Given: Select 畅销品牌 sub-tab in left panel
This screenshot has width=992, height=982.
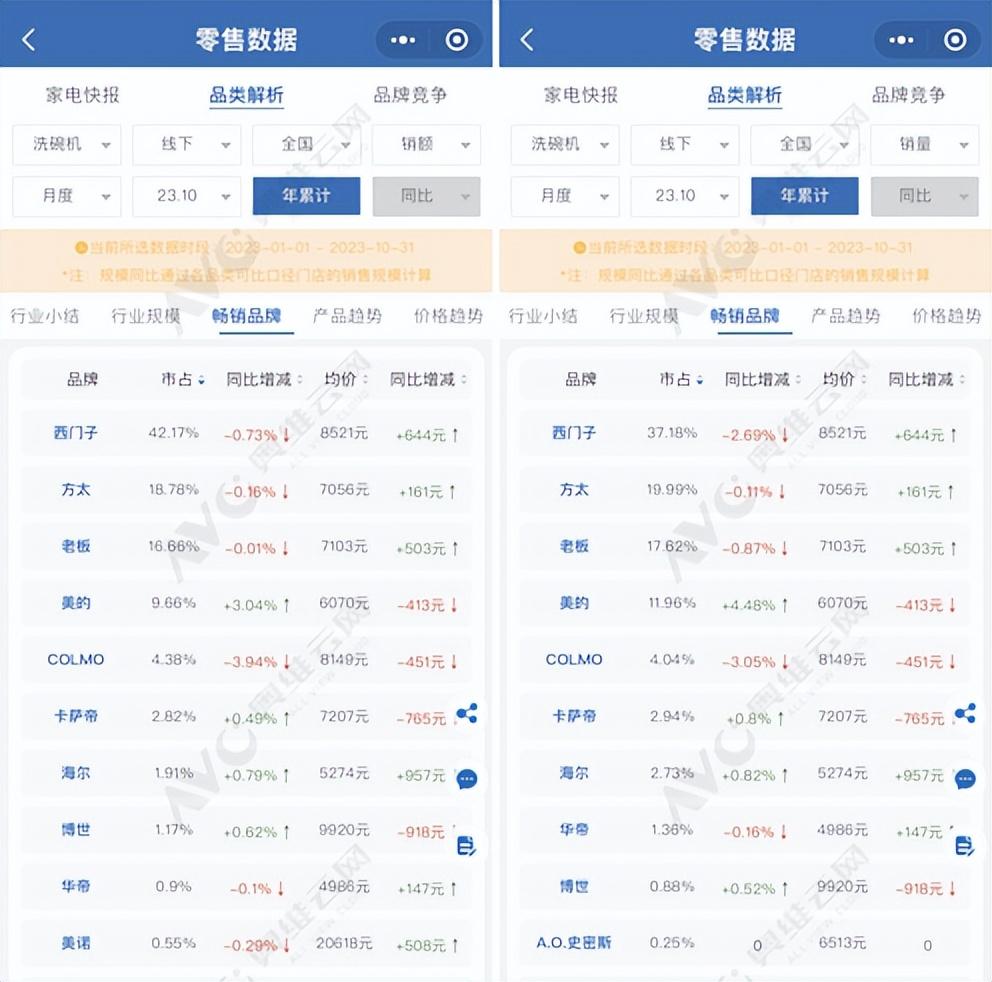Looking at the screenshot, I should [x=247, y=316].
